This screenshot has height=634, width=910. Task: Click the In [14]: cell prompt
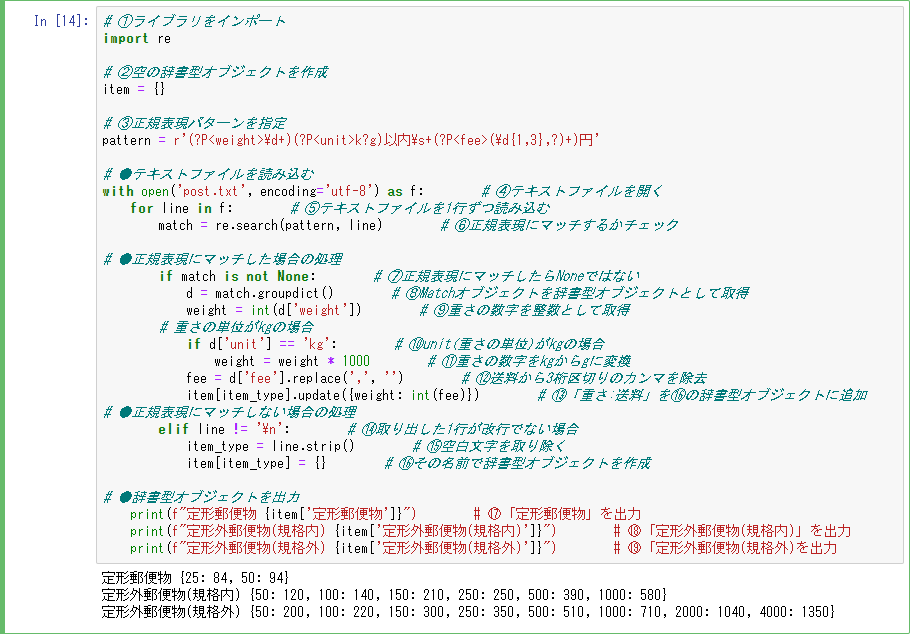pyautogui.click(x=61, y=21)
